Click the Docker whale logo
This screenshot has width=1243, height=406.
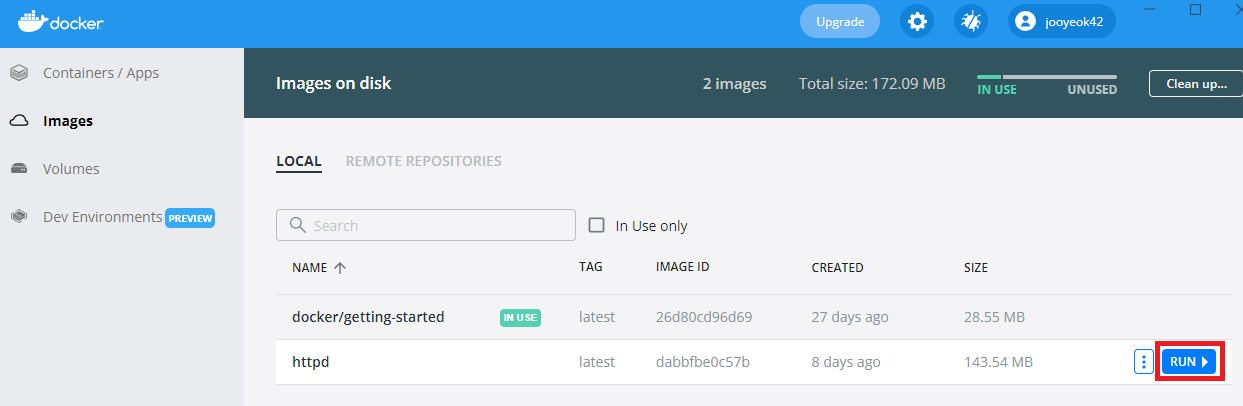tap(60, 21)
